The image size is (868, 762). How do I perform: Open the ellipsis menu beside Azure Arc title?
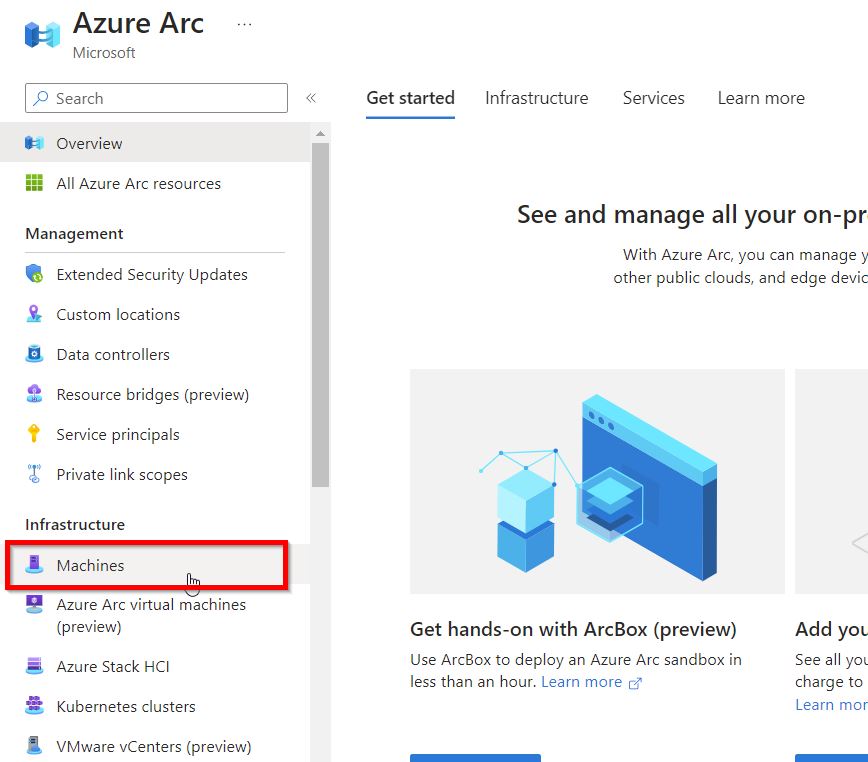click(244, 24)
